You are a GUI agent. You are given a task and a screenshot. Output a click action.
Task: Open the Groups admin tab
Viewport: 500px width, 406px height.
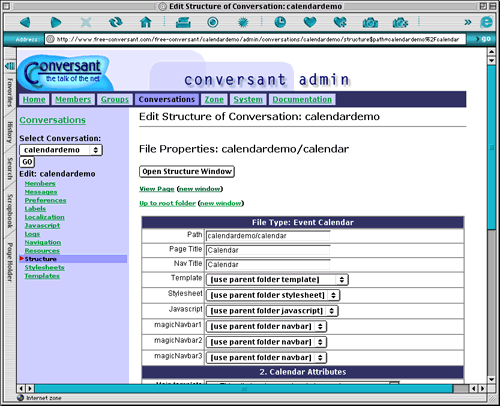pyautogui.click(x=115, y=99)
